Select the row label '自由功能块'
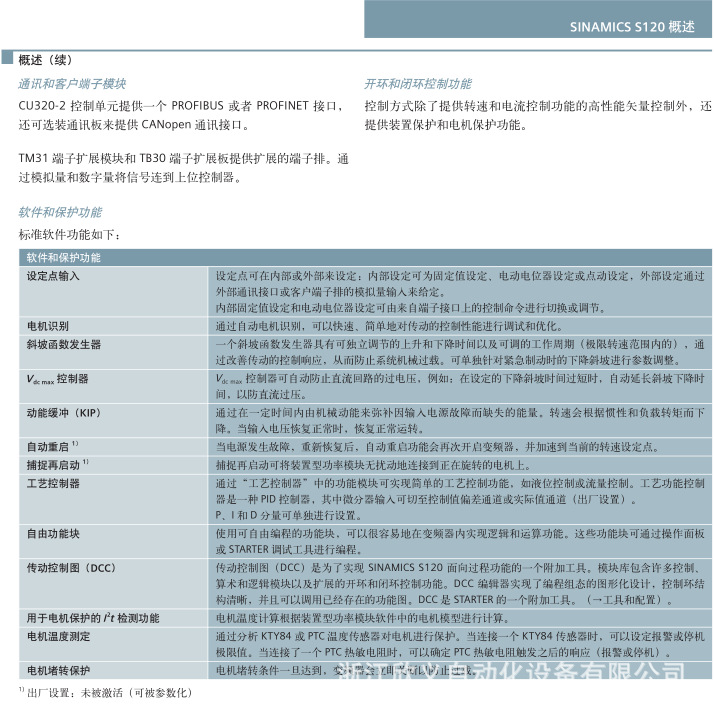The width and height of the screenshot is (714, 710). point(53,534)
